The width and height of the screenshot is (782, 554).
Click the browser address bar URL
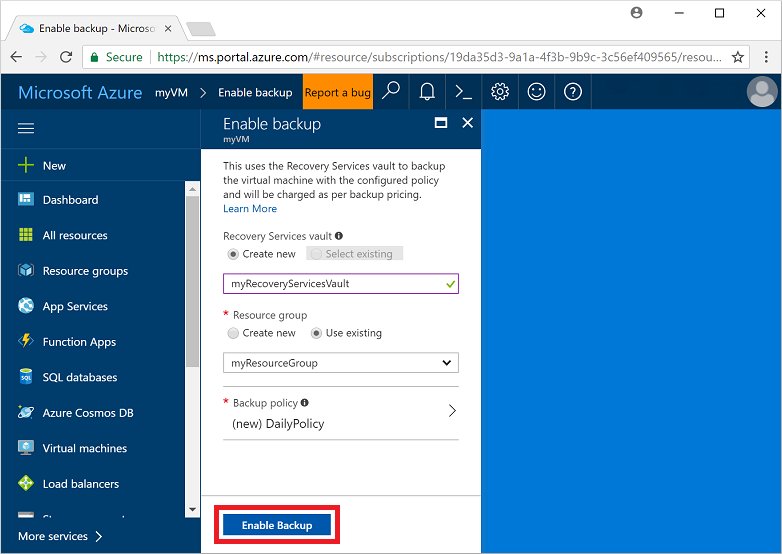[439, 57]
